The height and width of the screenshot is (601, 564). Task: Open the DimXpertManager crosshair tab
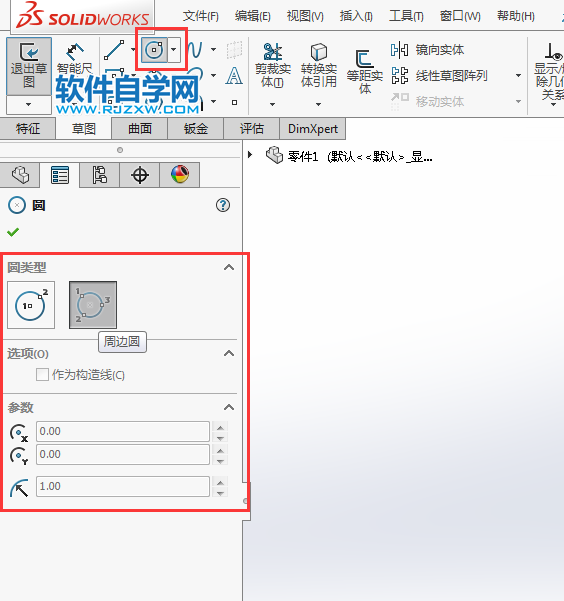tap(140, 175)
